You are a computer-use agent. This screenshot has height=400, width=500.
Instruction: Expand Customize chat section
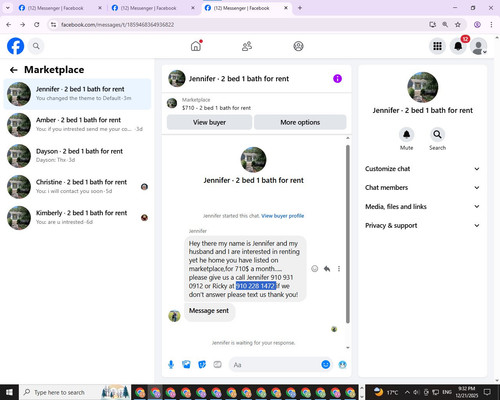pos(423,169)
